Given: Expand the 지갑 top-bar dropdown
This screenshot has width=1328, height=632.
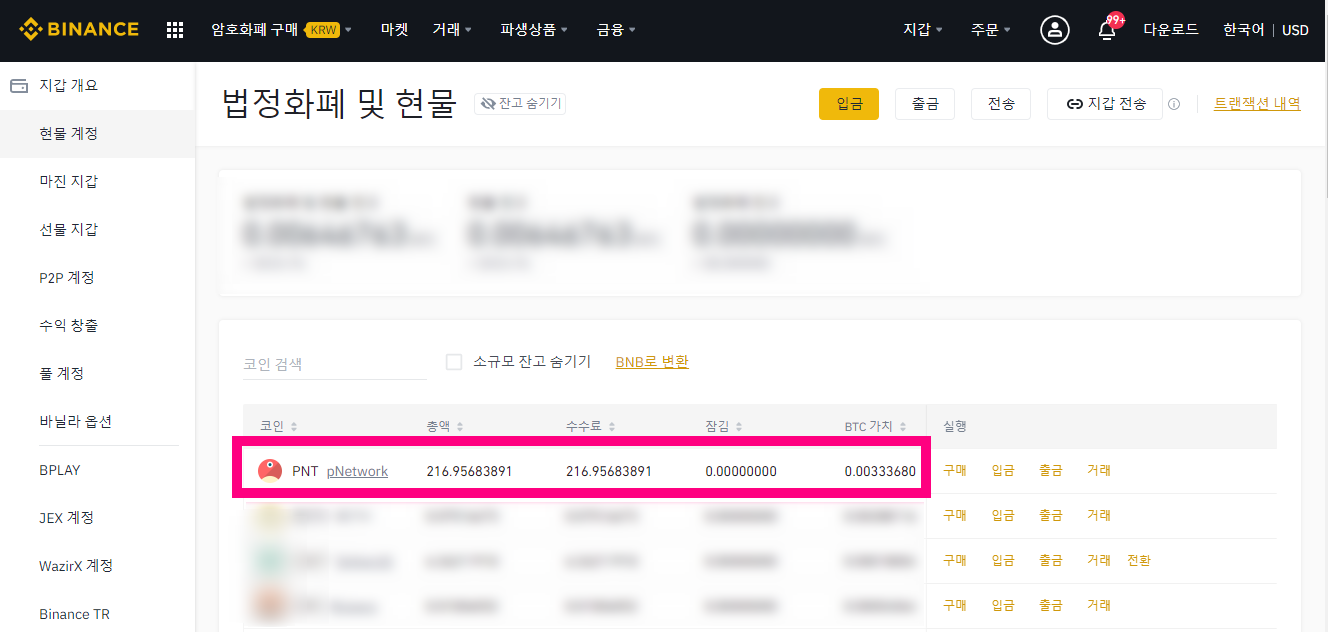Looking at the screenshot, I should [923, 30].
